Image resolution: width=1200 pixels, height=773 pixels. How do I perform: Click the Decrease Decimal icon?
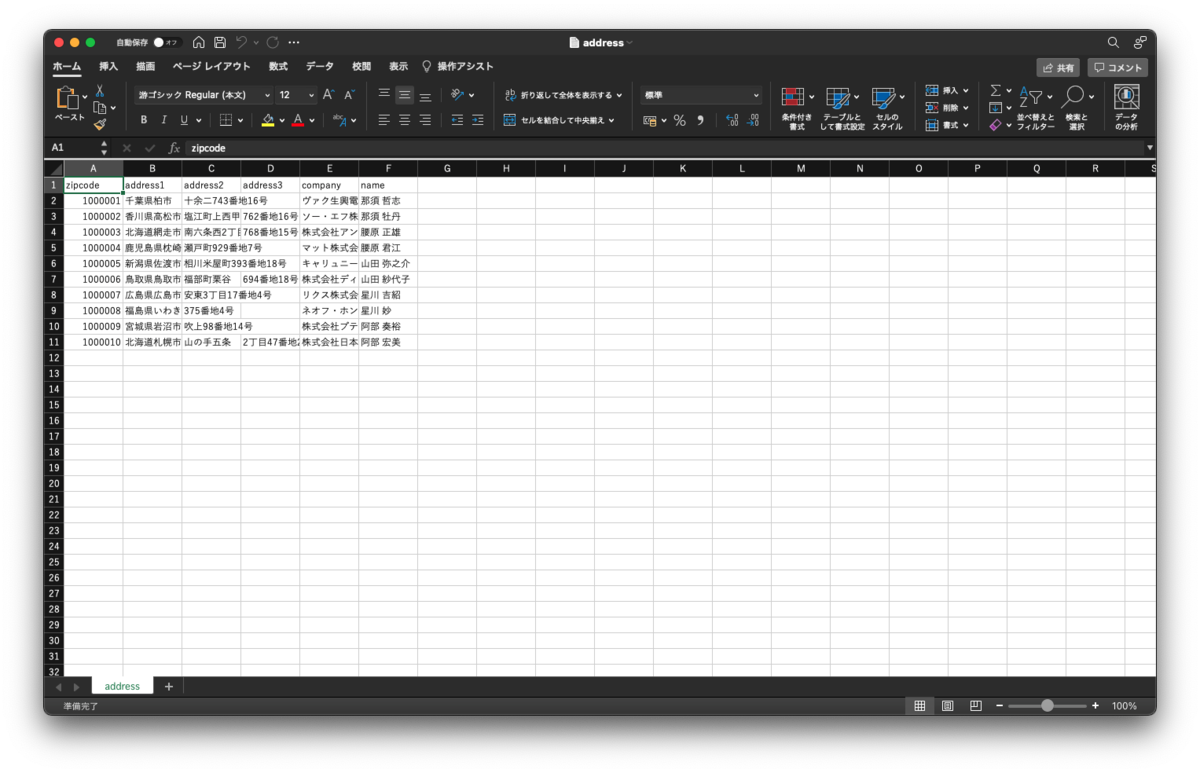tap(755, 120)
